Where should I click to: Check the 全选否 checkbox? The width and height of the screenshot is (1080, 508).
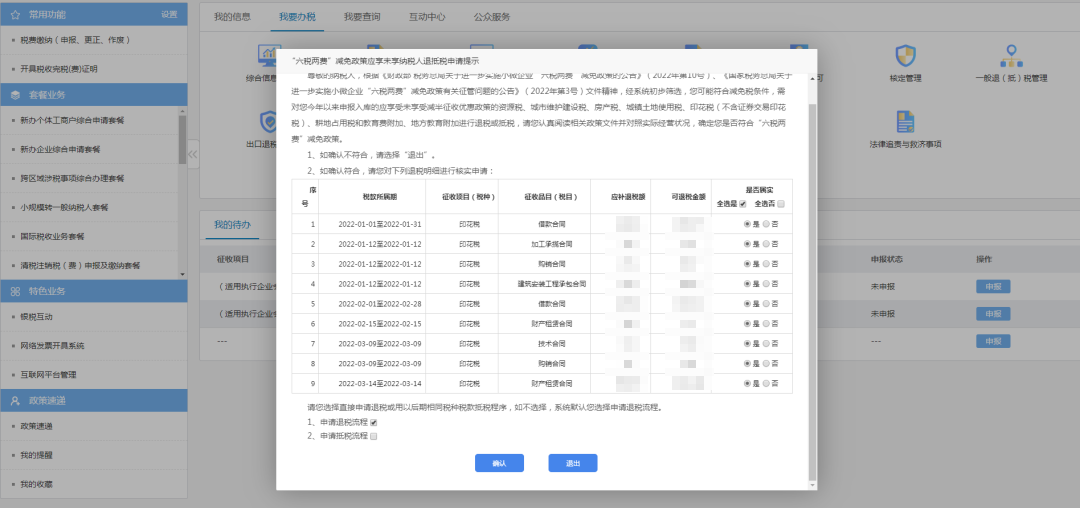pos(781,204)
